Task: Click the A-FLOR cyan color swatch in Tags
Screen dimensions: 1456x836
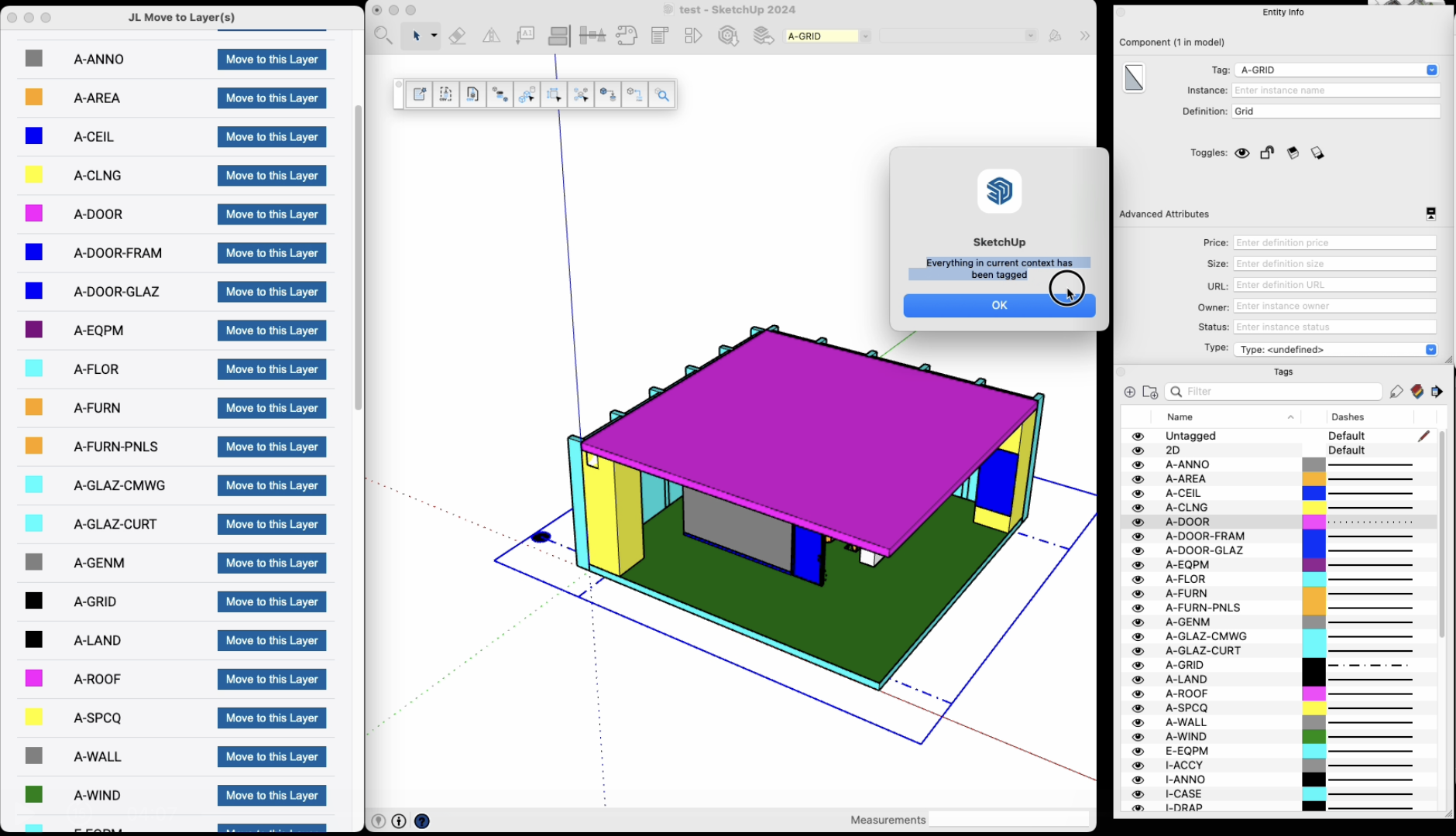Action: click(x=1313, y=580)
